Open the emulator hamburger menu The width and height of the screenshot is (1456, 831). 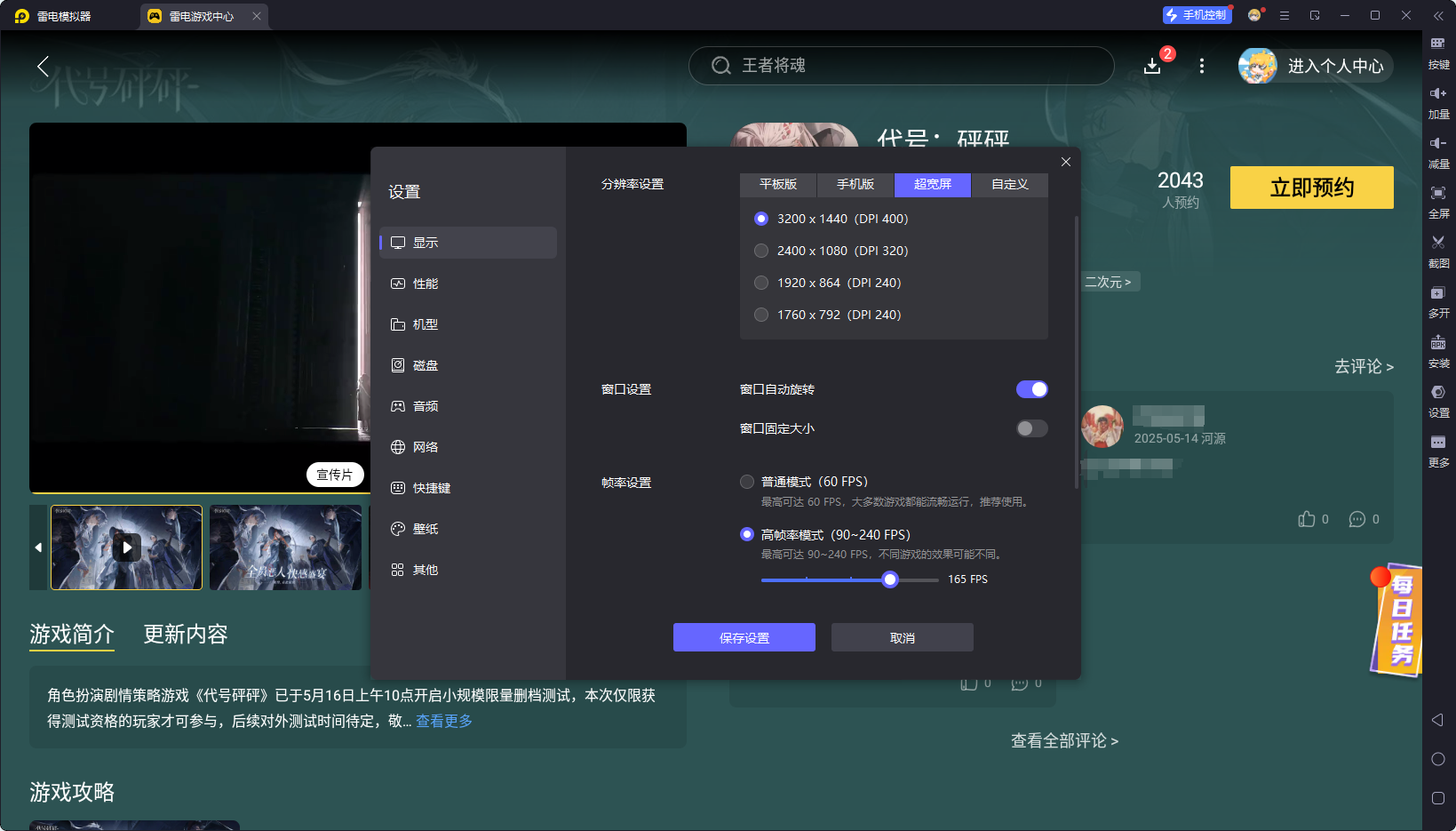(1284, 15)
